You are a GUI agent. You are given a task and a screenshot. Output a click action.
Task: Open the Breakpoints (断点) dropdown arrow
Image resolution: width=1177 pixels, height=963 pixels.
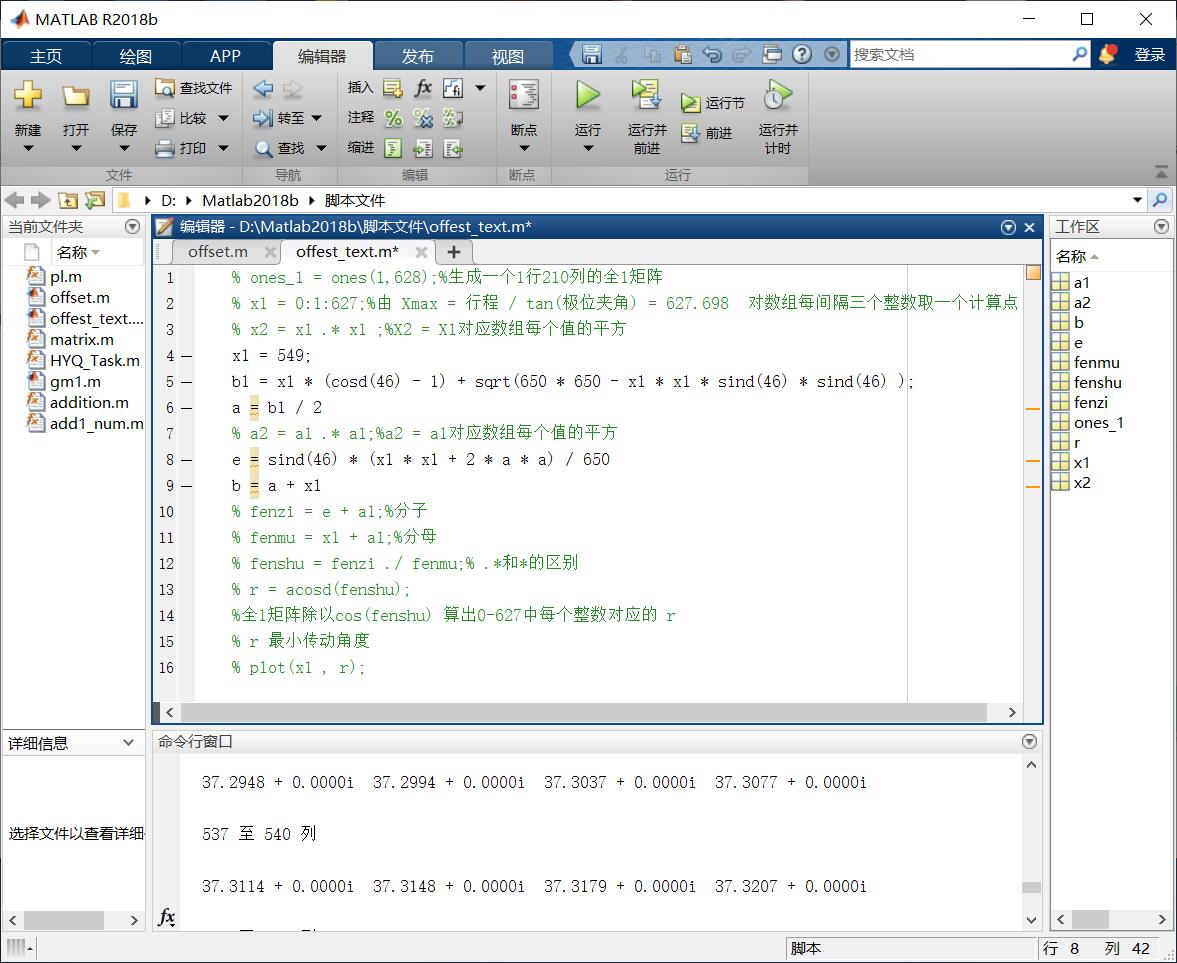(524, 149)
